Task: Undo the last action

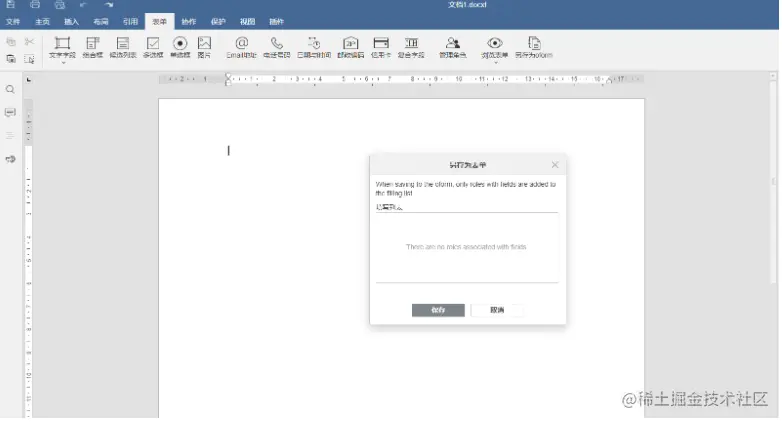Action: 83,4
